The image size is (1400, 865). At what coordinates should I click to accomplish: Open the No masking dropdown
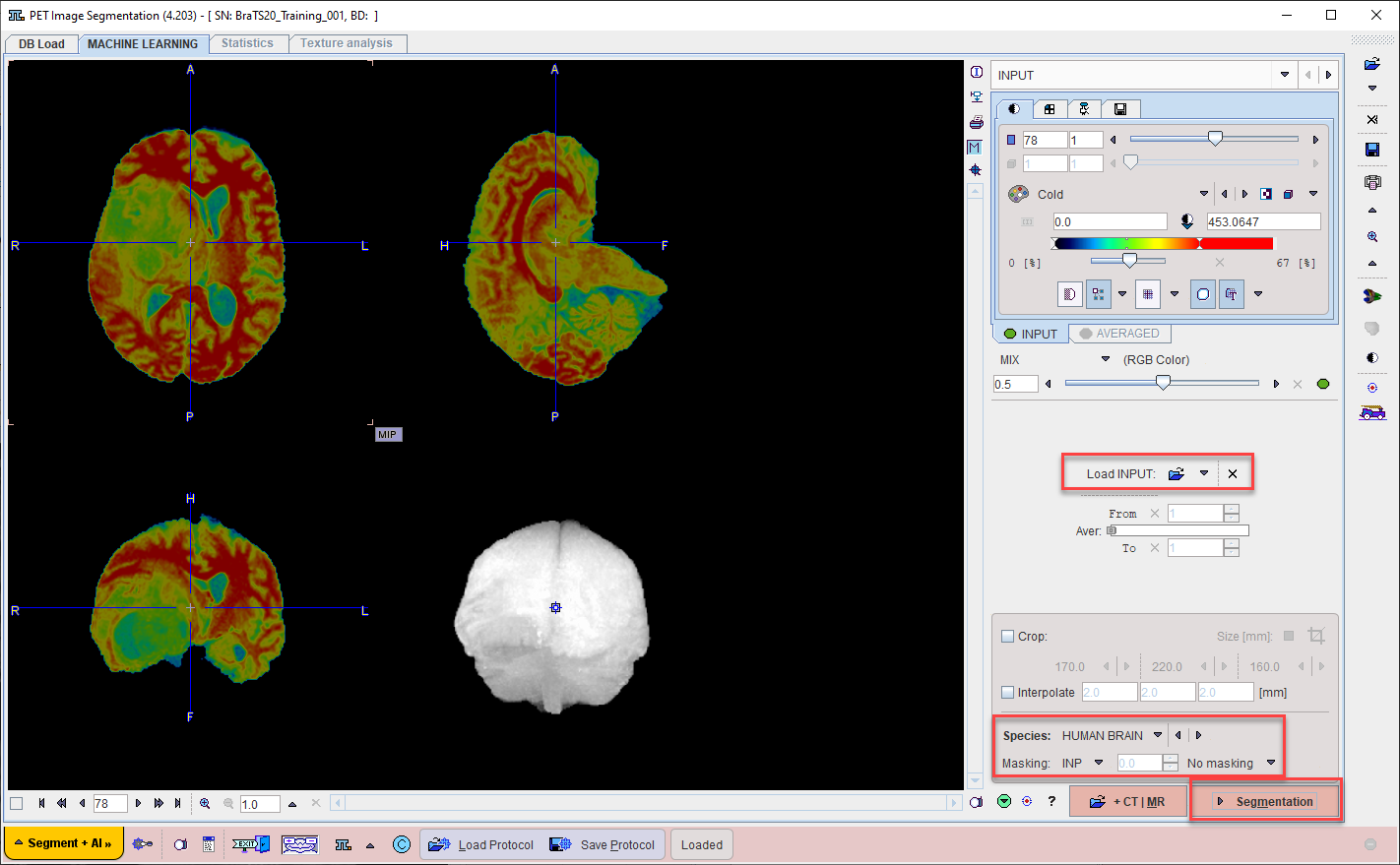pos(1271,763)
